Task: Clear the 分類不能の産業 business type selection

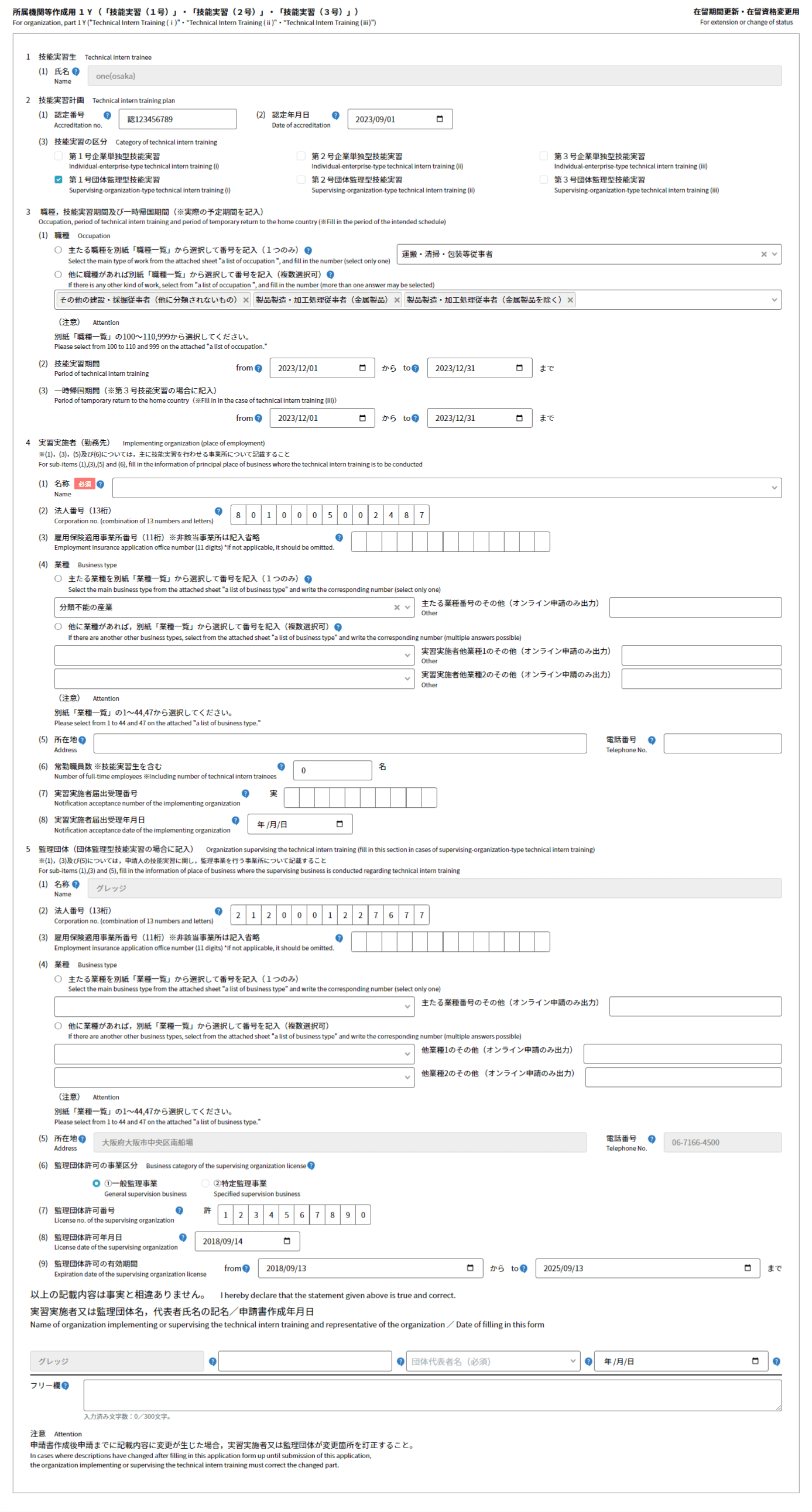Action: (x=397, y=608)
